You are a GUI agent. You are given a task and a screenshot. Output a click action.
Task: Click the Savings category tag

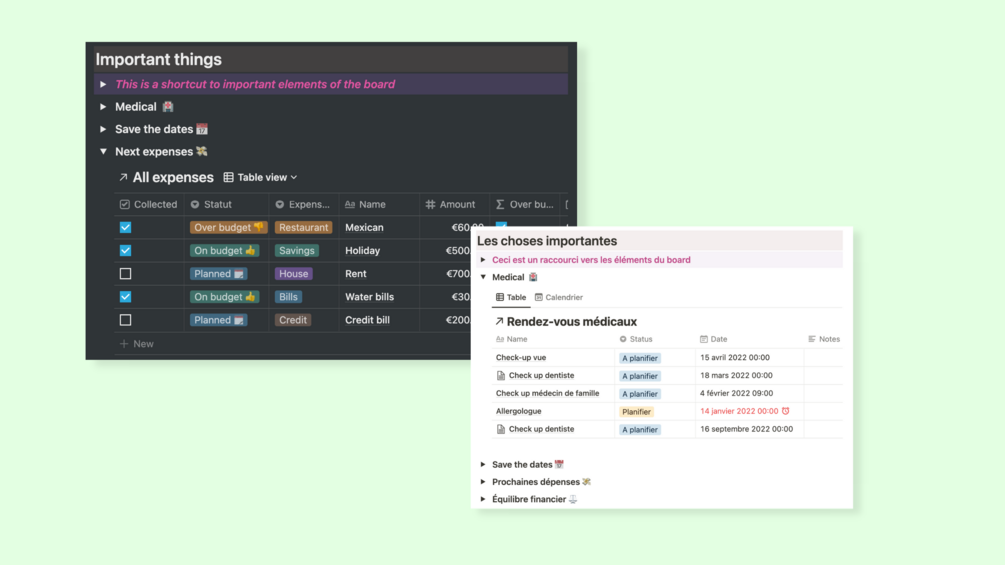tap(297, 250)
